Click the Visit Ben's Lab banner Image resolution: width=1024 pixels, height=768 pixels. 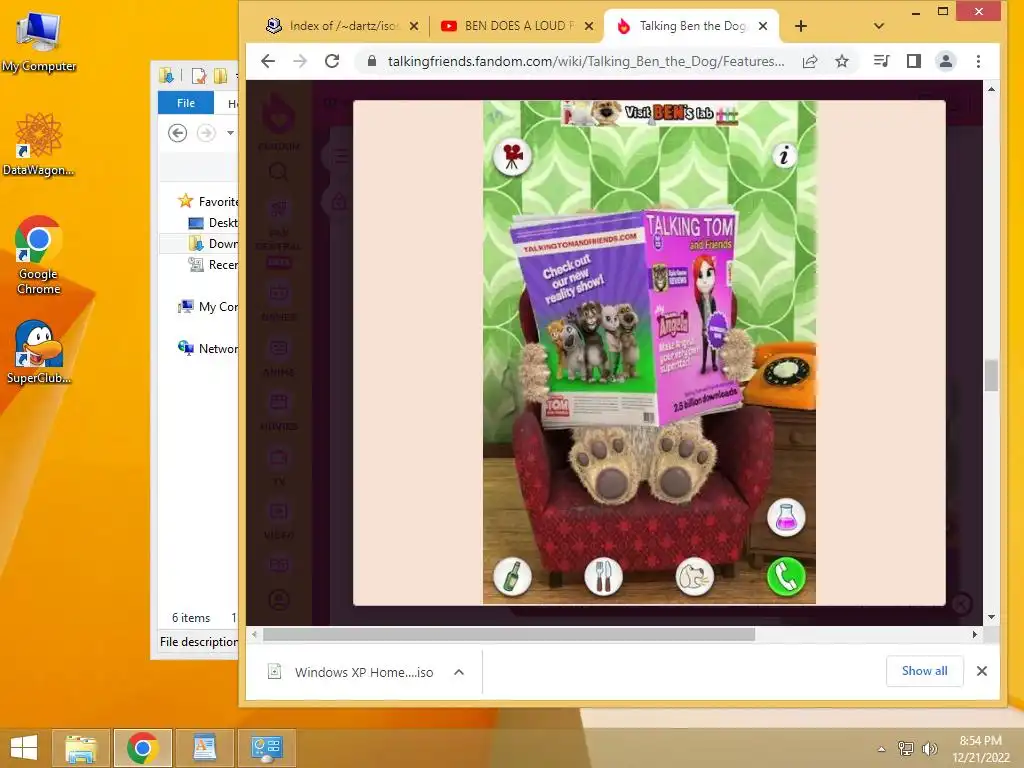click(650, 113)
